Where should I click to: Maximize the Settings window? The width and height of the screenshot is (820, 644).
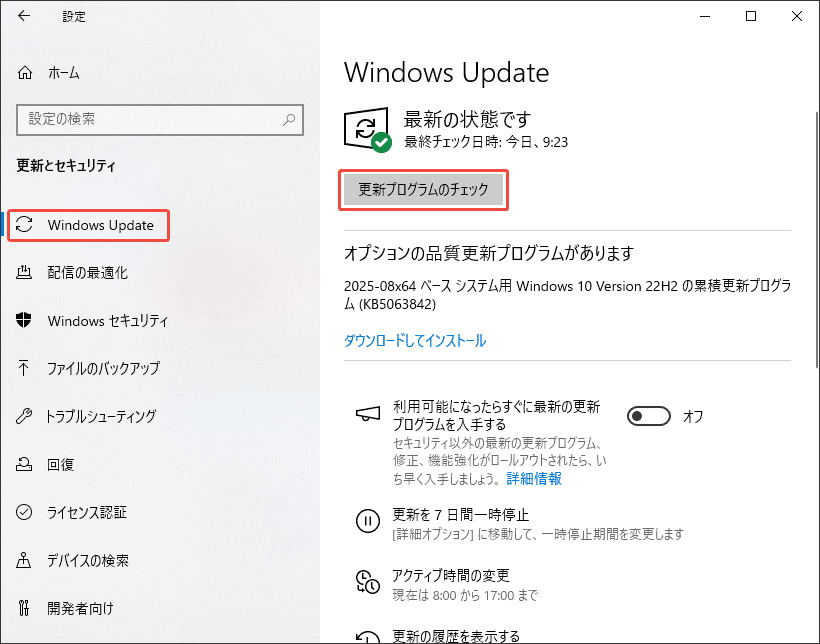[x=751, y=16]
